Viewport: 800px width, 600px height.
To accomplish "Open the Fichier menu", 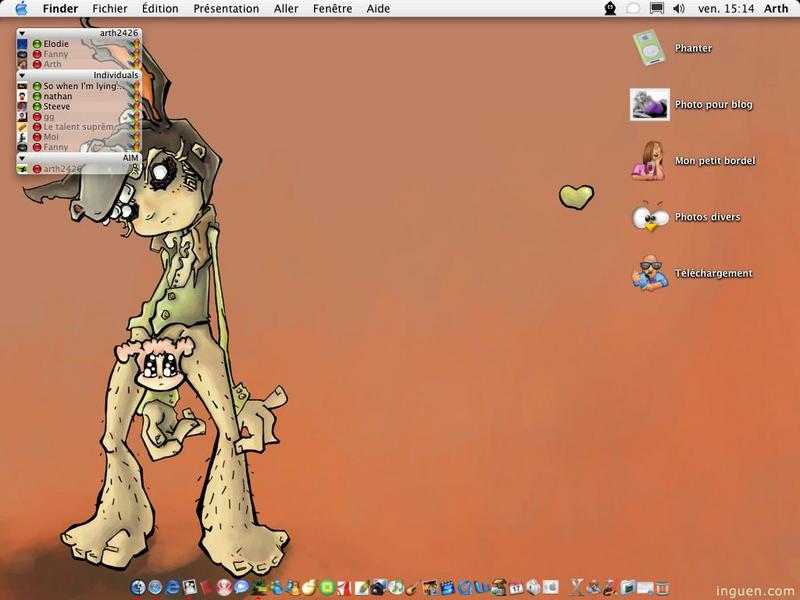I will coord(109,8).
